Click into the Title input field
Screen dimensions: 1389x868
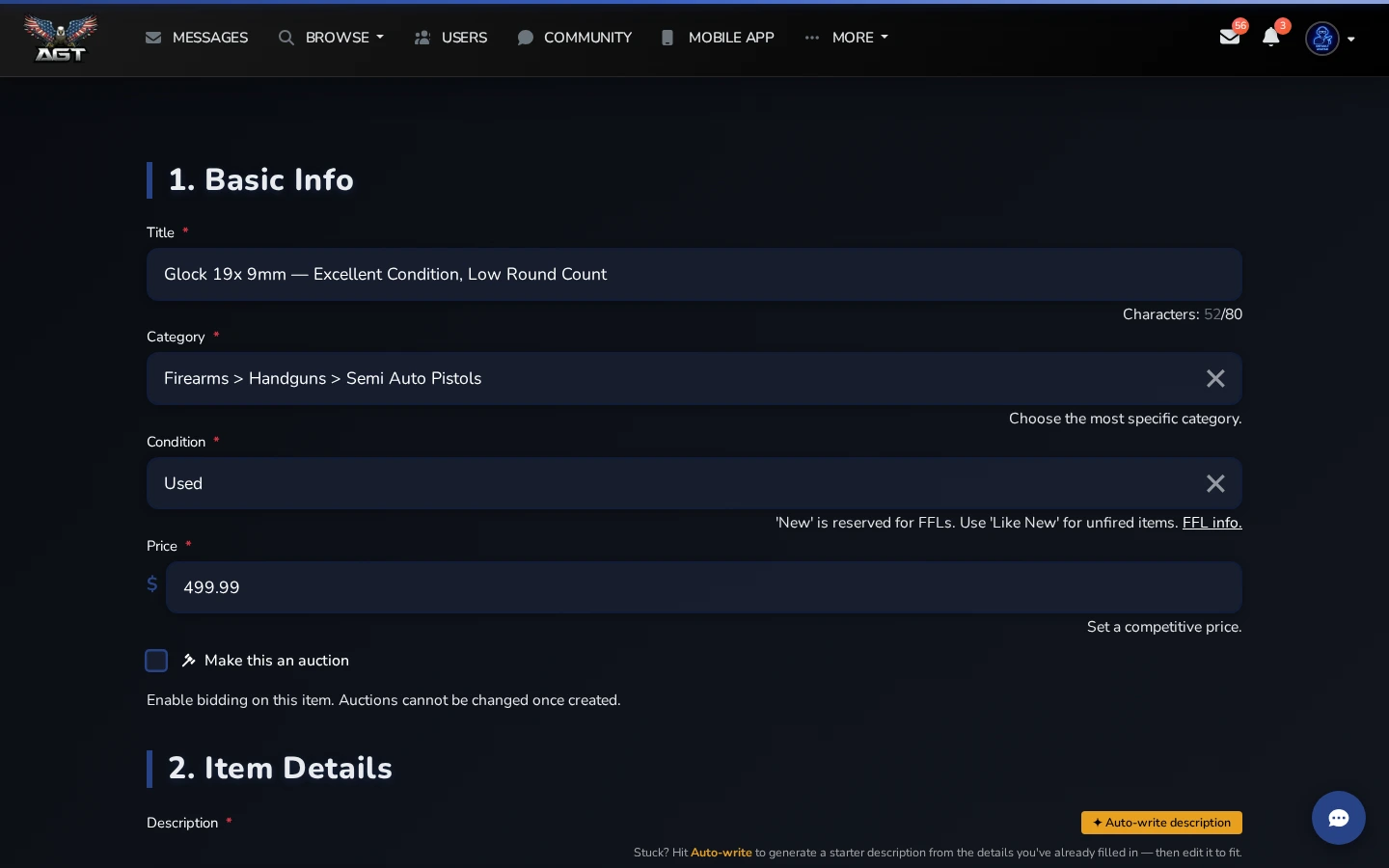point(694,275)
